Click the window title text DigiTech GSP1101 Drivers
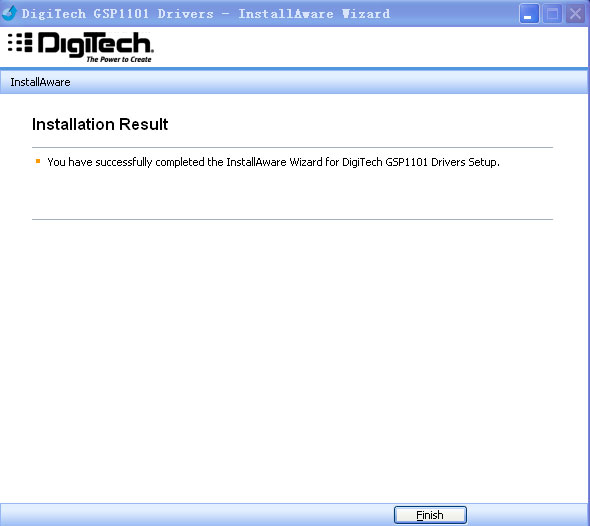 pyautogui.click(x=117, y=14)
